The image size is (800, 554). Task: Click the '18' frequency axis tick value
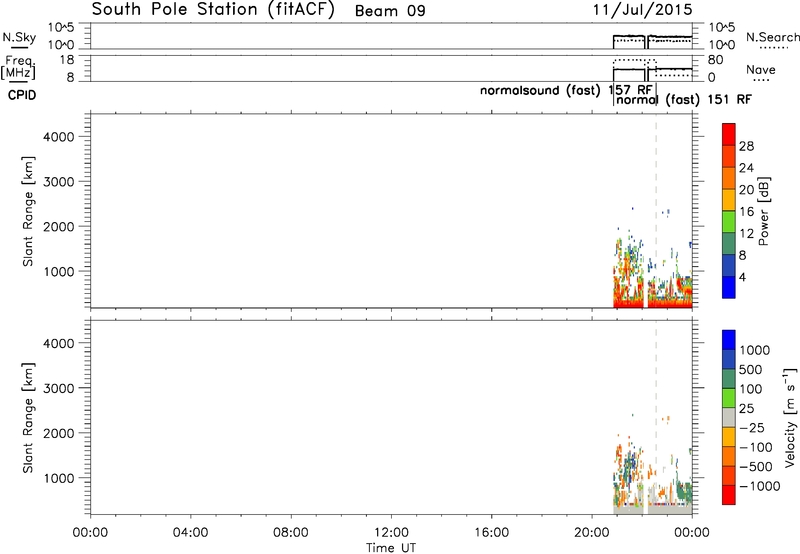click(x=67, y=60)
